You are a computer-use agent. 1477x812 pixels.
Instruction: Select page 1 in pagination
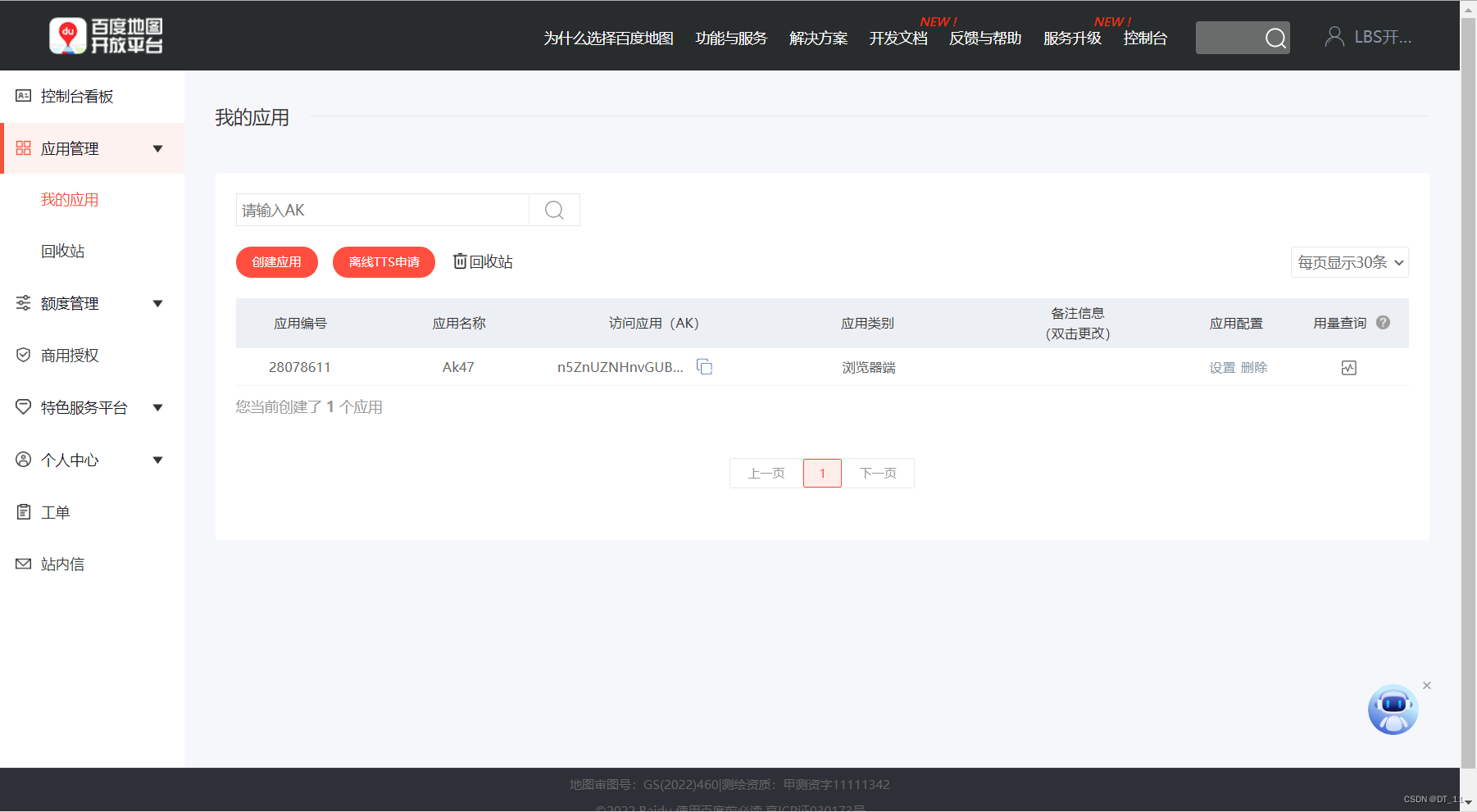coord(822,473)
